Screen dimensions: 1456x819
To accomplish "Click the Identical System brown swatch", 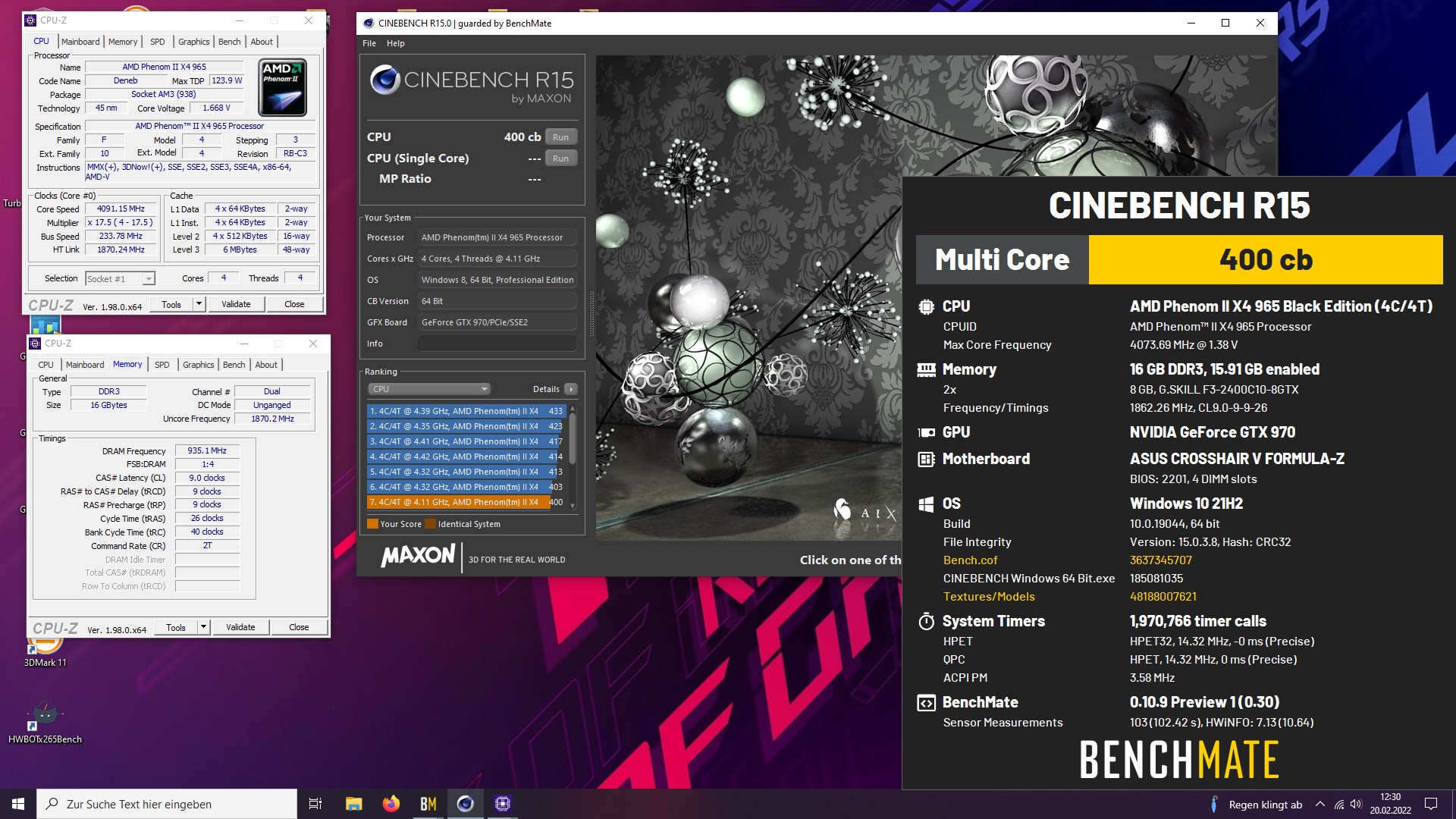I will [431, 524].
